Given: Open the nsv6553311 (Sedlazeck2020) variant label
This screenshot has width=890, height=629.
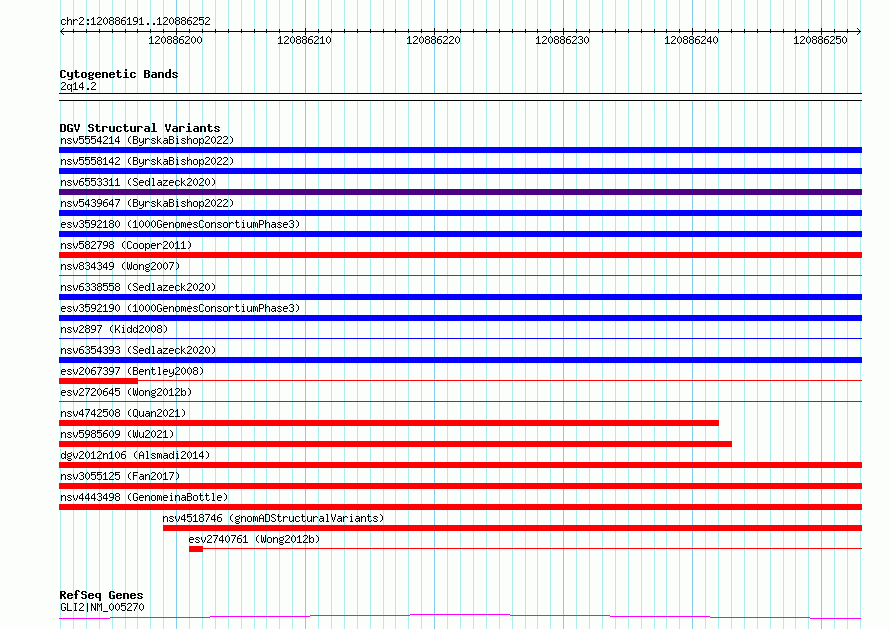Looking at the screenshot, I should point(138,182).
